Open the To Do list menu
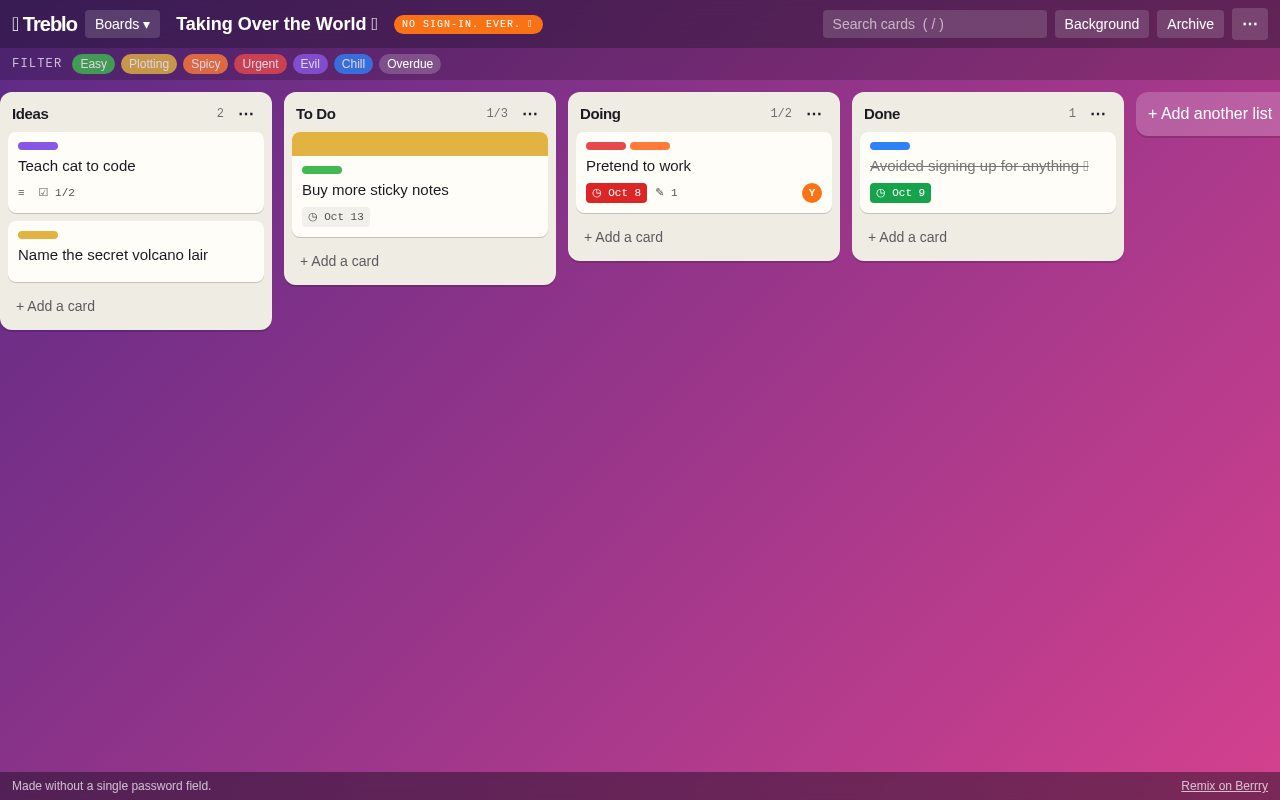 point(530,114)
